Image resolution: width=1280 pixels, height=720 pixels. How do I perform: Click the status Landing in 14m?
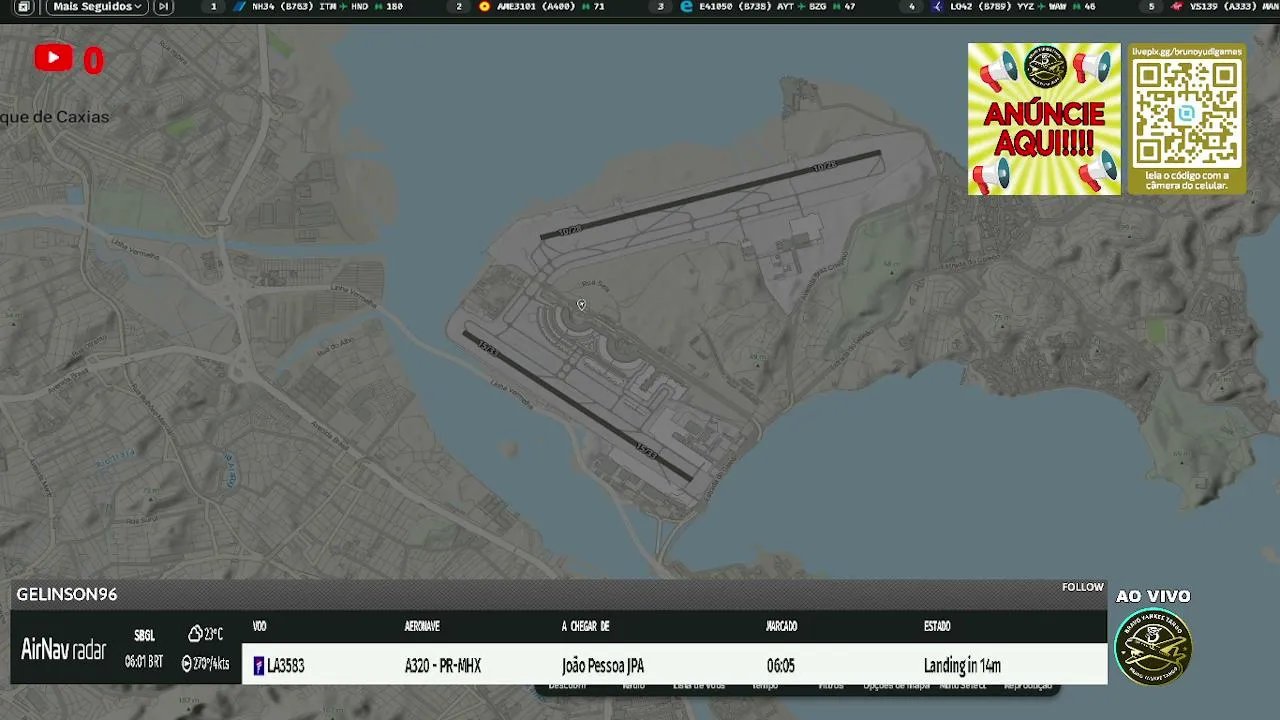962,666
